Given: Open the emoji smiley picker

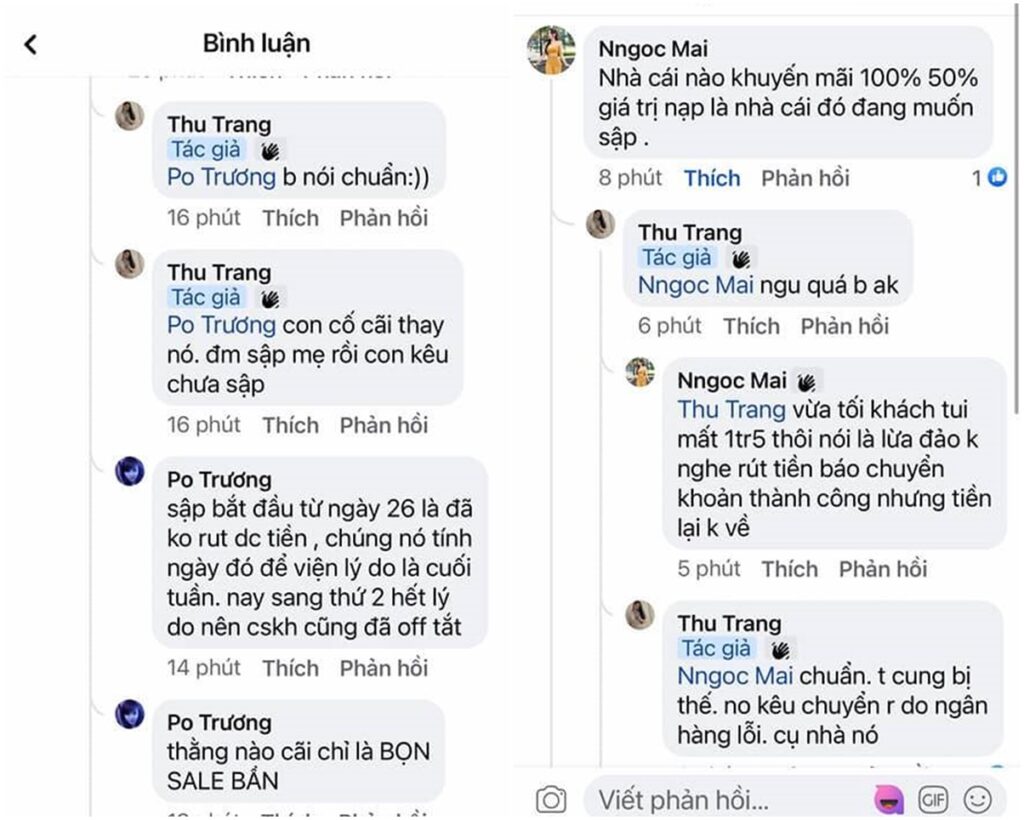Looking at the screenshot, I should coord(978,799).
